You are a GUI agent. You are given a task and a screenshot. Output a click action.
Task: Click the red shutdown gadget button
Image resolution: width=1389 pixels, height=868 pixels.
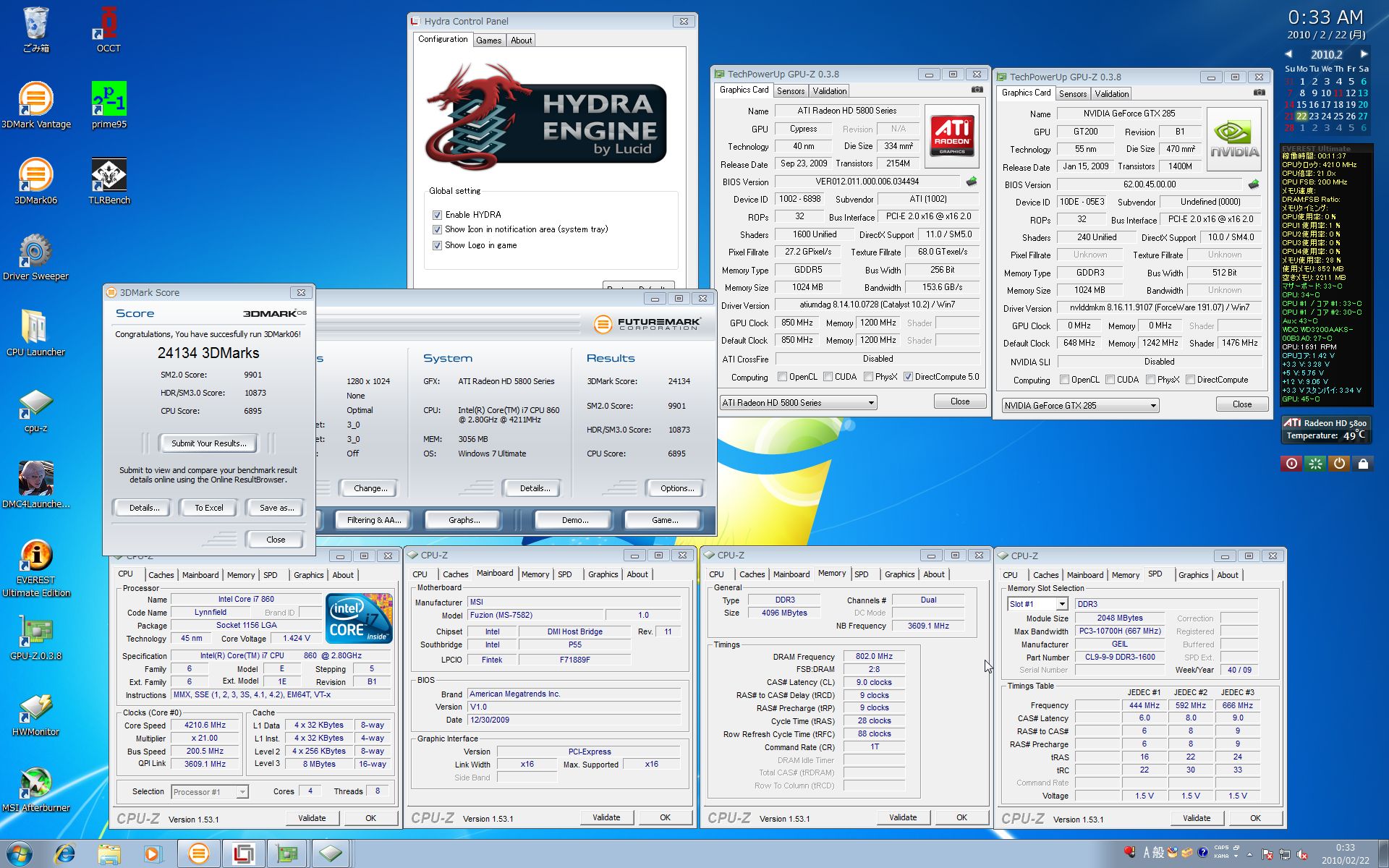[1291, 464]
